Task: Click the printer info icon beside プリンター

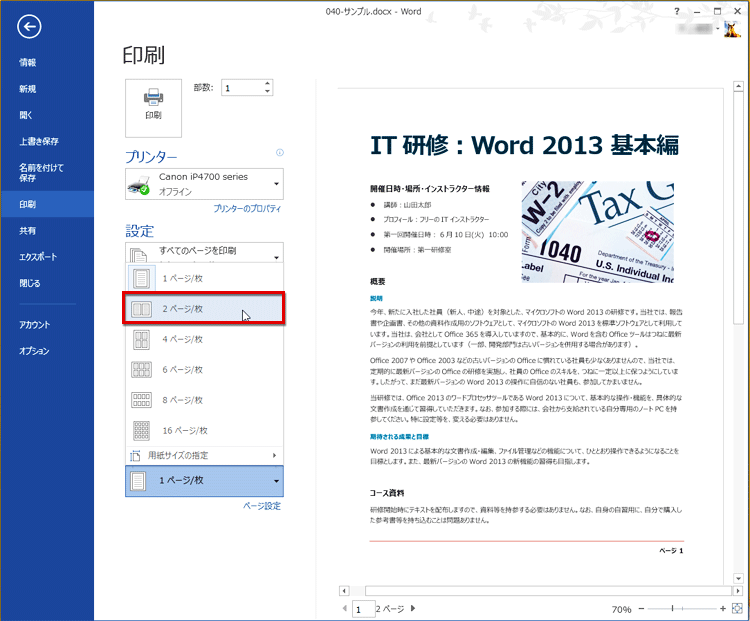Action: 280,153
